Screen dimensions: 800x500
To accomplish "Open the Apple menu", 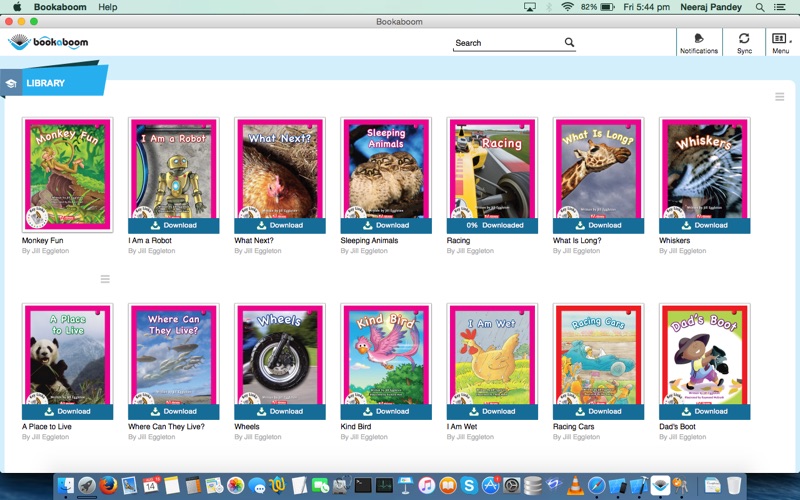I will pos(17,7).
